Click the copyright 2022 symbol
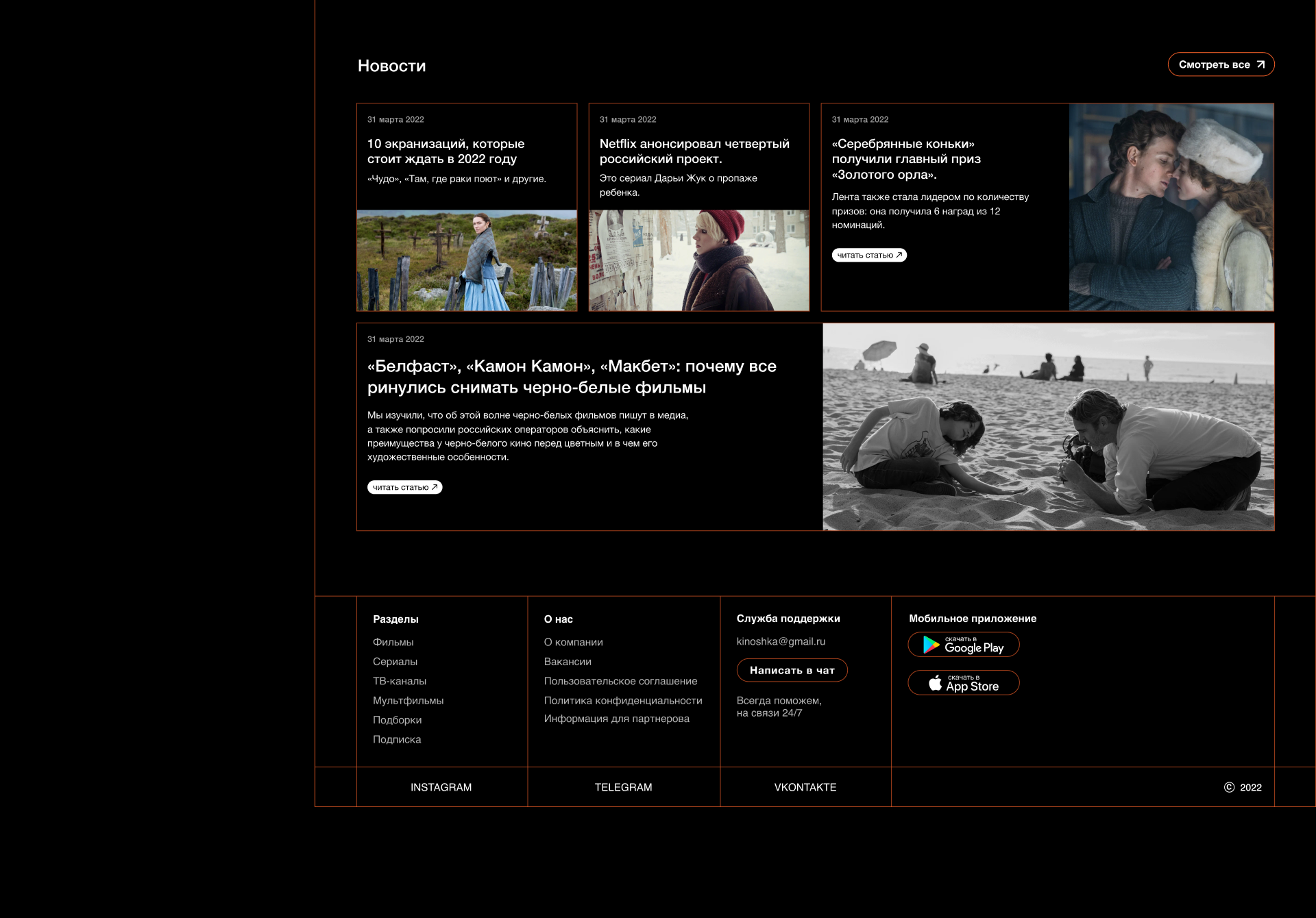This screenshot has width=1316, height=918. [1229, 787]
